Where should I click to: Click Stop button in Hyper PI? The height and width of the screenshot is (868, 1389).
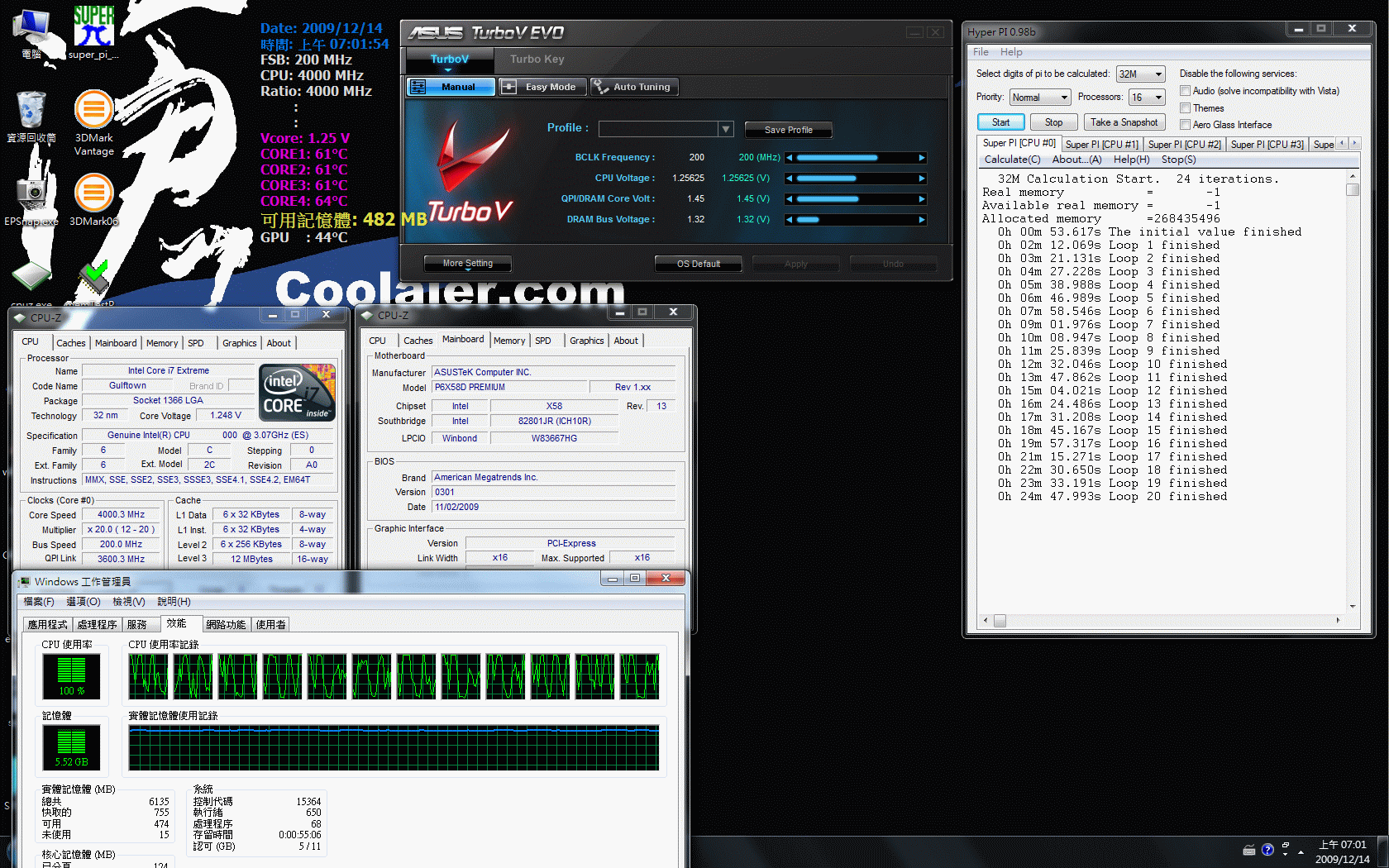(1054, 122)
